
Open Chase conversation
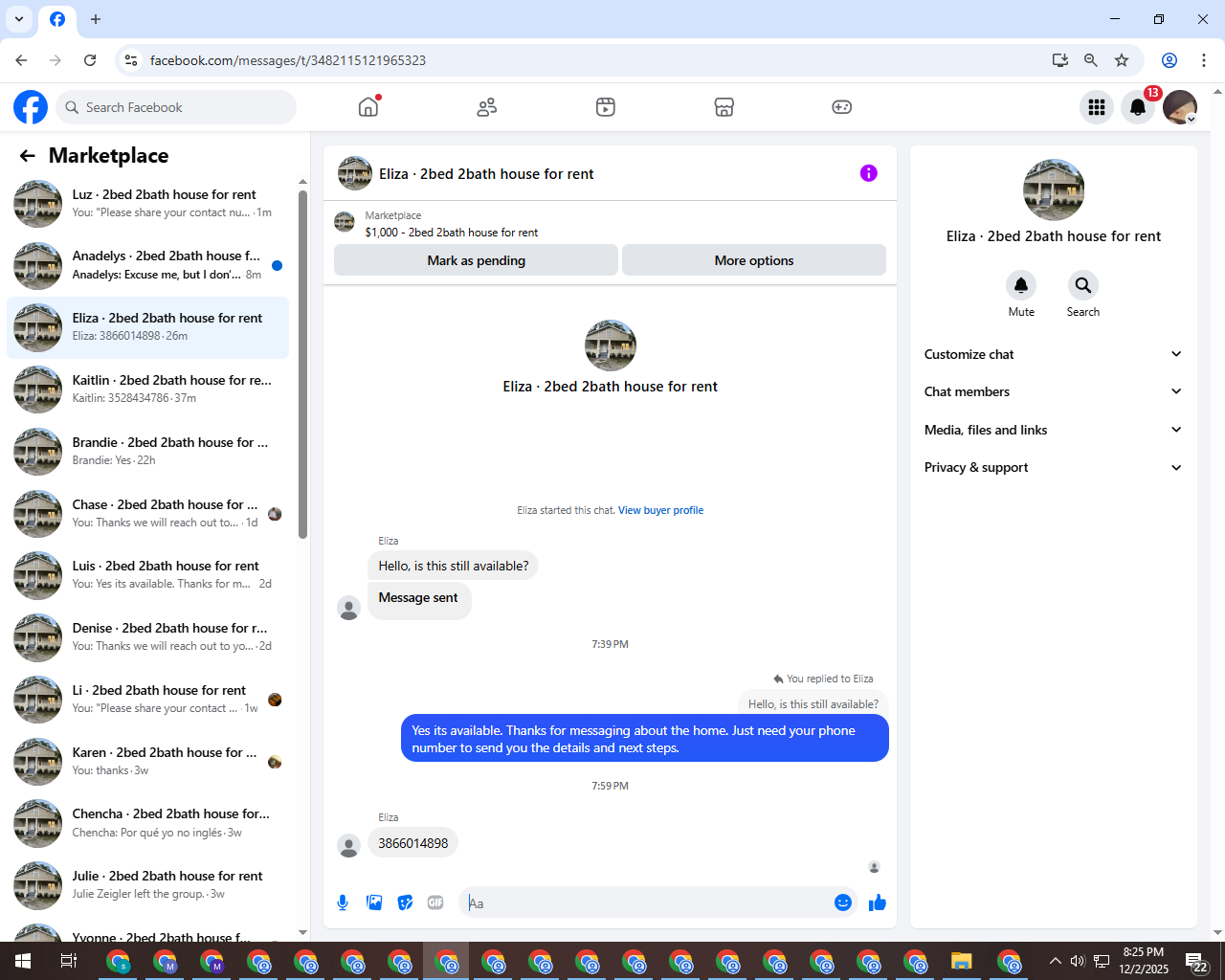[x=148, y=514]
